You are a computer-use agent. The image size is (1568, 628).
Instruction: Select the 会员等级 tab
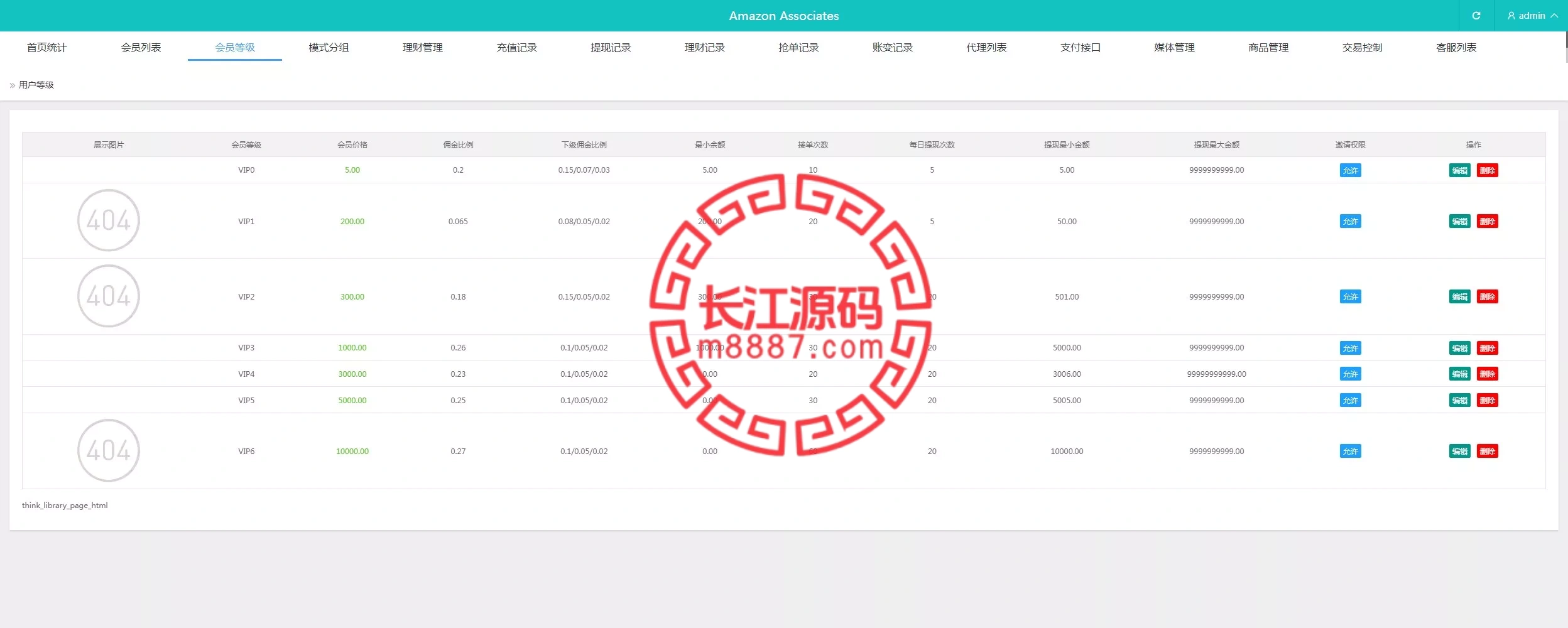[235, 48]
